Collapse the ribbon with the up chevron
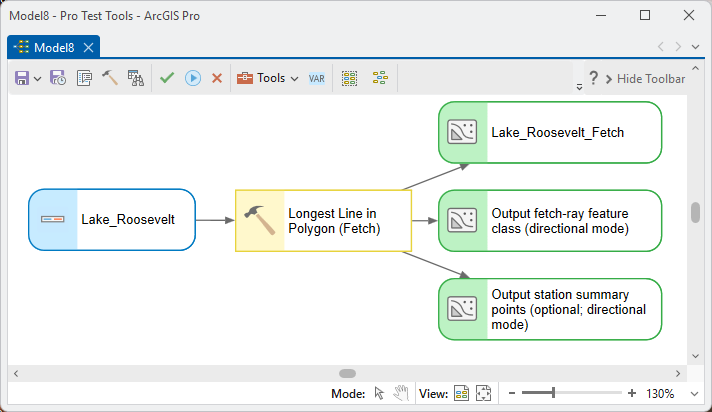Viewport: 712px width, 412px height. point(695,68)
